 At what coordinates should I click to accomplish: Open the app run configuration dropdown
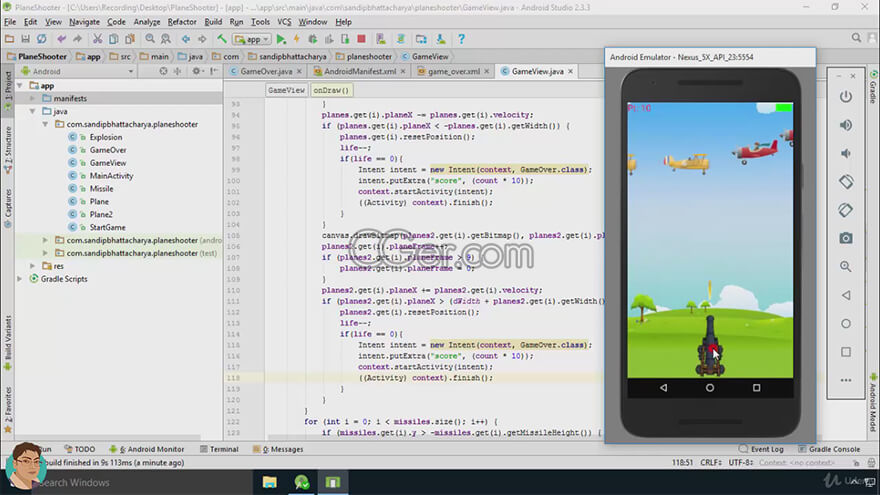[x=253, y=39]
